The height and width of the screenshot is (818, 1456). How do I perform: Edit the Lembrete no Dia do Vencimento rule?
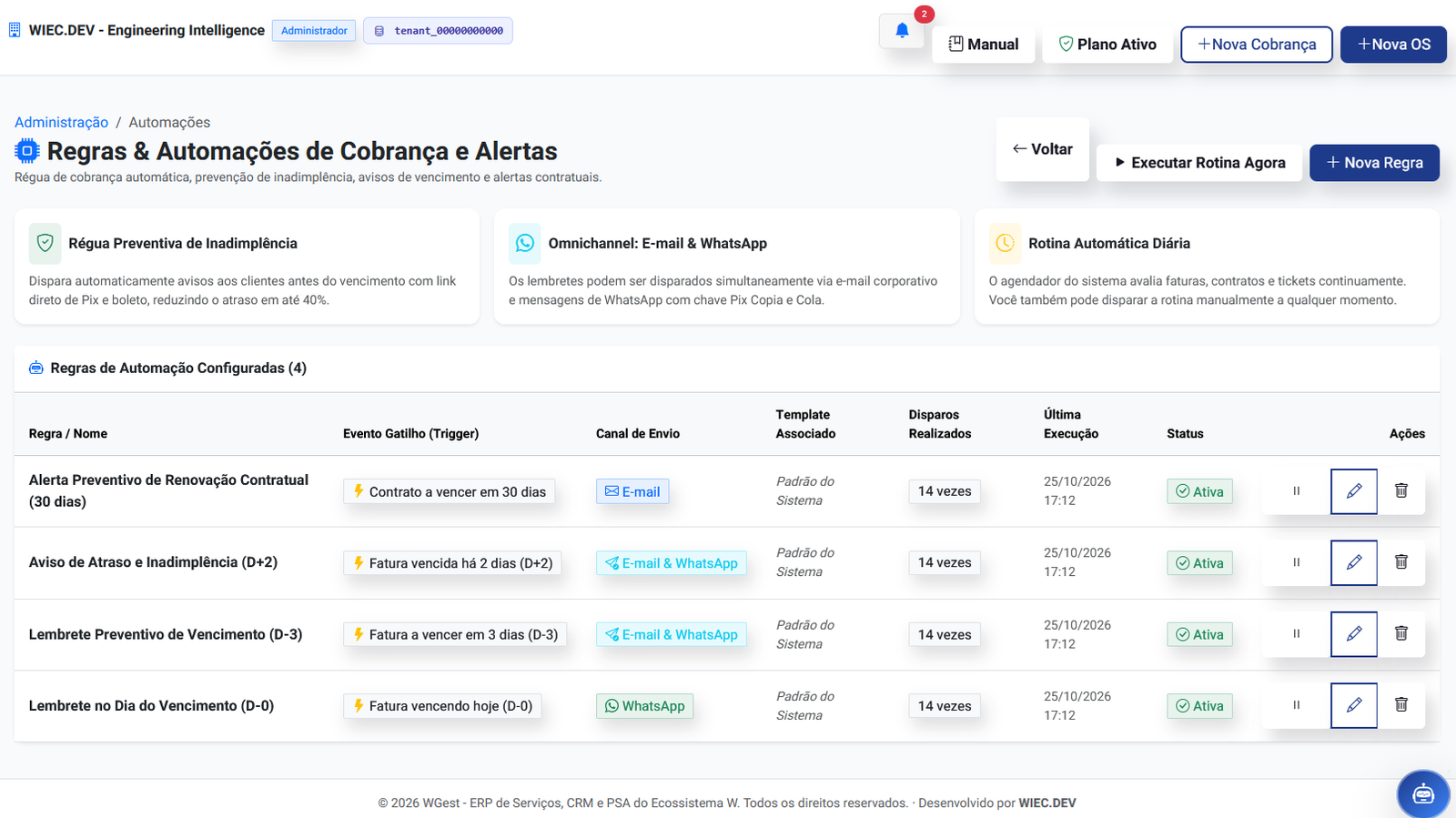click(1354, 705)
